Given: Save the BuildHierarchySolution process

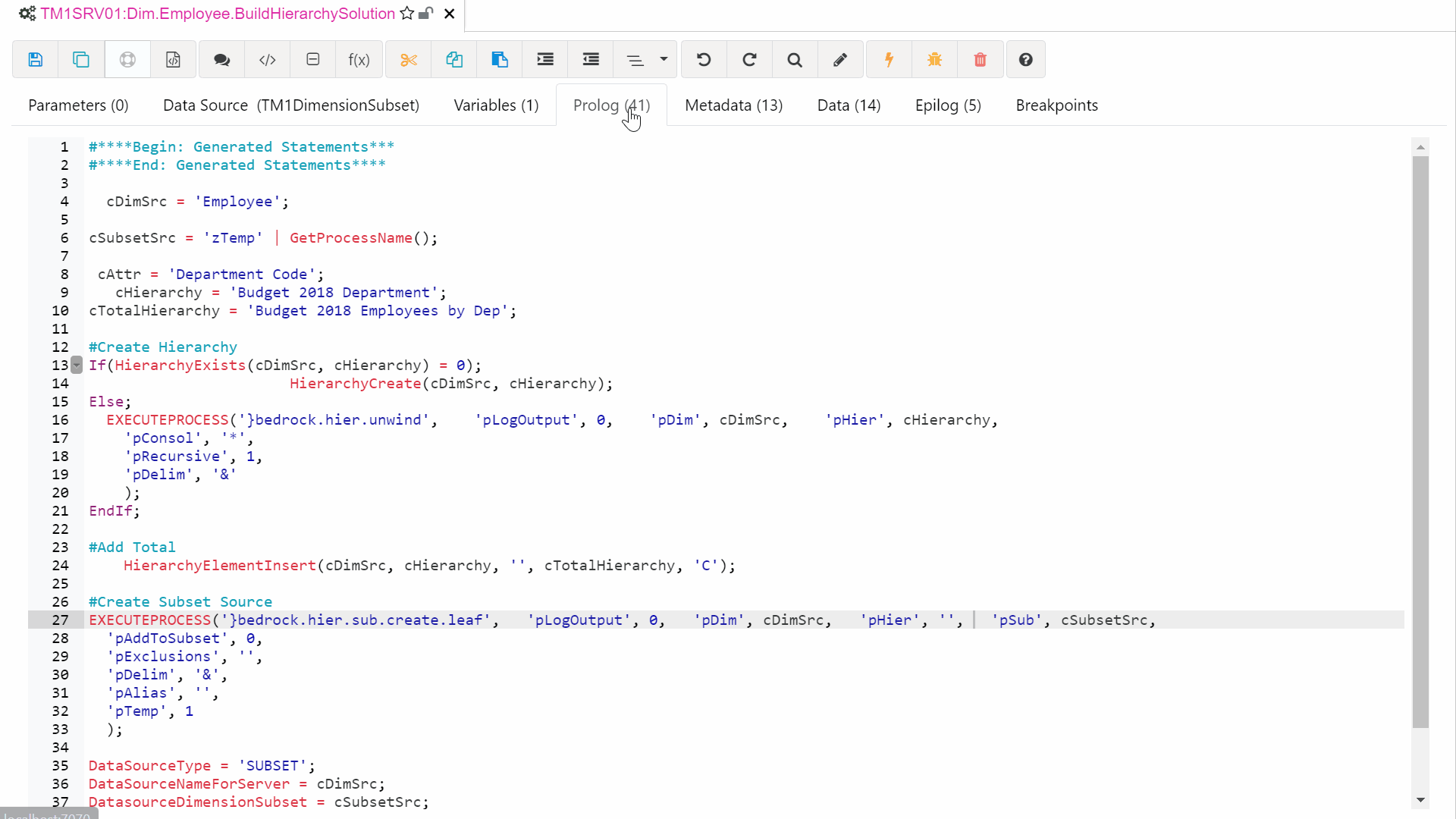Looking at the screenshot, I should coord(36,59).
